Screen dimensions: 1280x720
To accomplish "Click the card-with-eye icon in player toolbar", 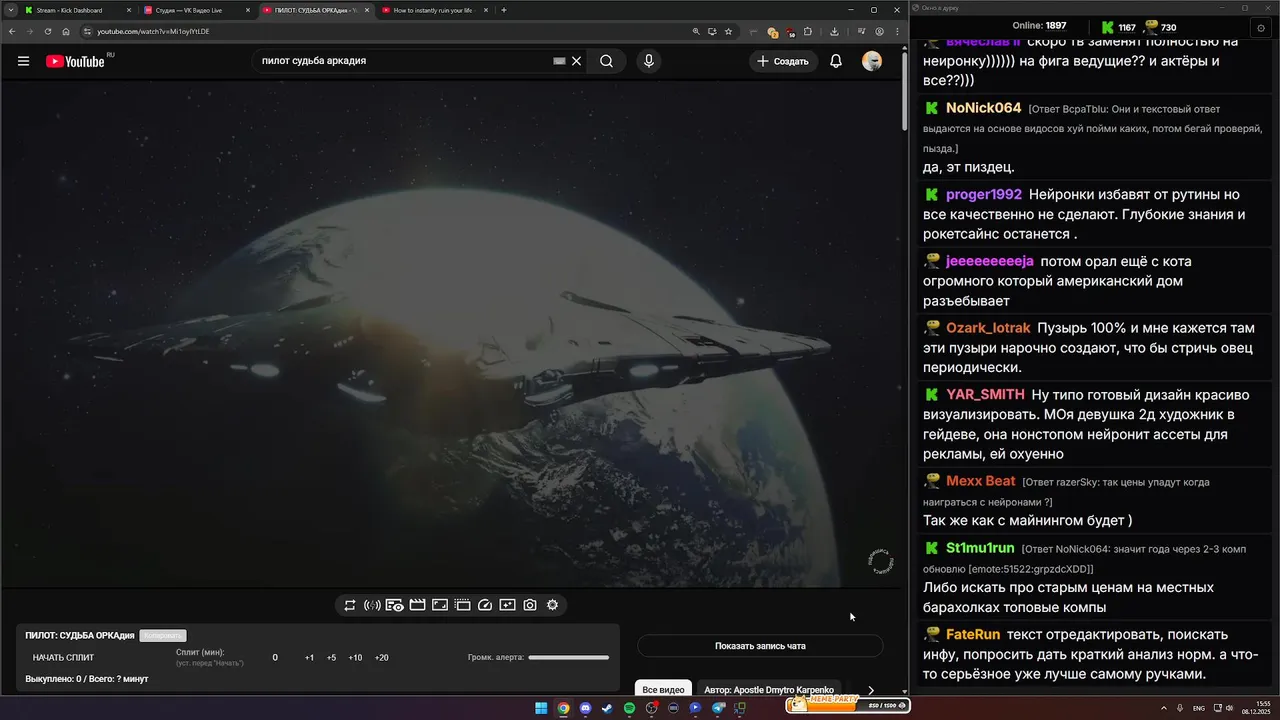I will pyautogui.click(x=395, y=605).
